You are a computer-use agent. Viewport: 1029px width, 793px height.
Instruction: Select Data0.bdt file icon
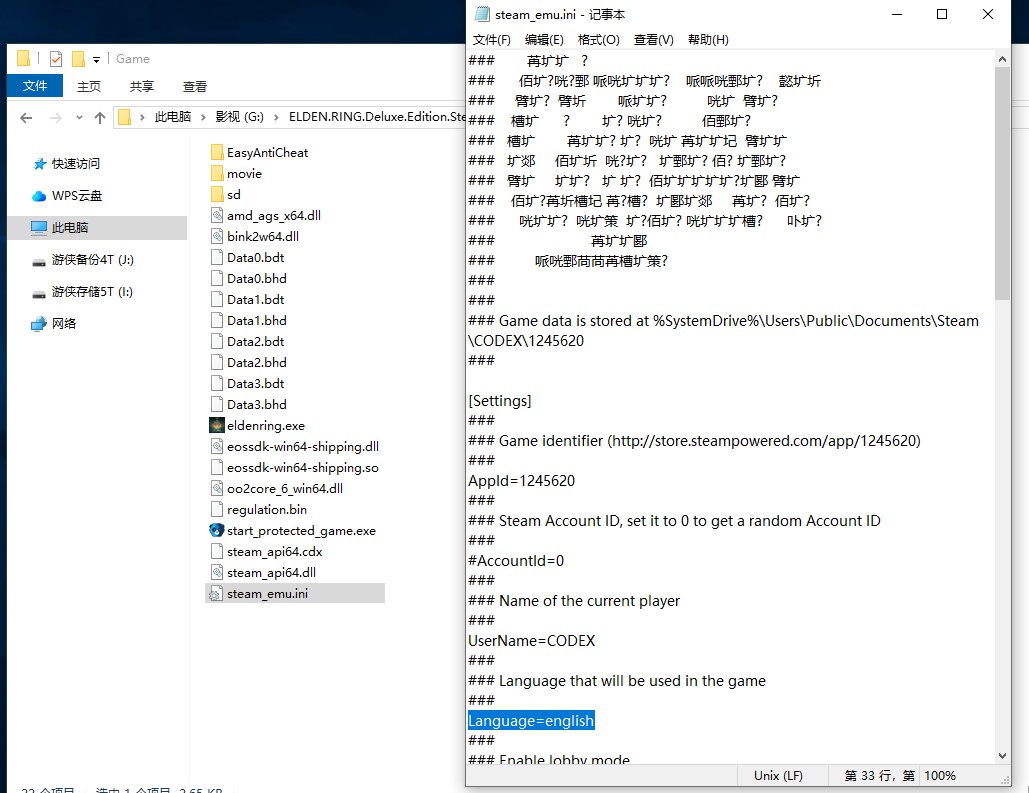pyautogui.click(x=217, y=258)
